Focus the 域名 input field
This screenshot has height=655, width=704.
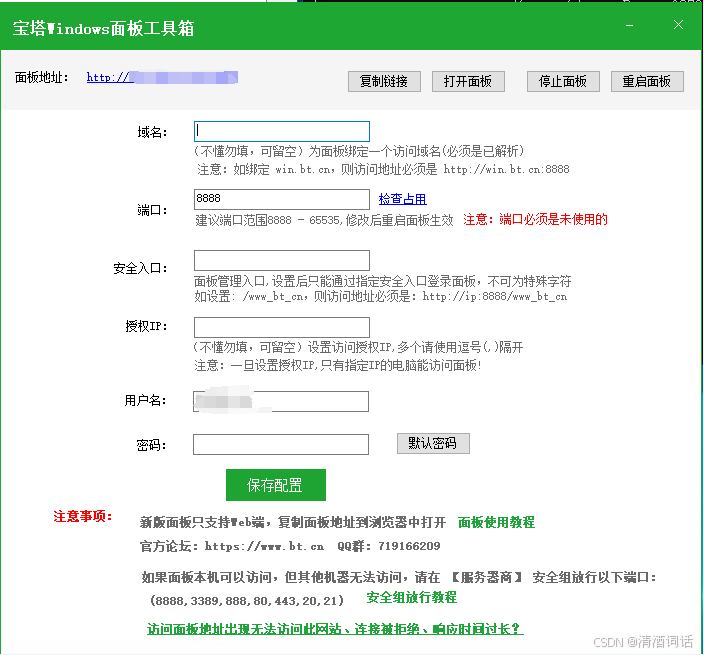point(282,132)
